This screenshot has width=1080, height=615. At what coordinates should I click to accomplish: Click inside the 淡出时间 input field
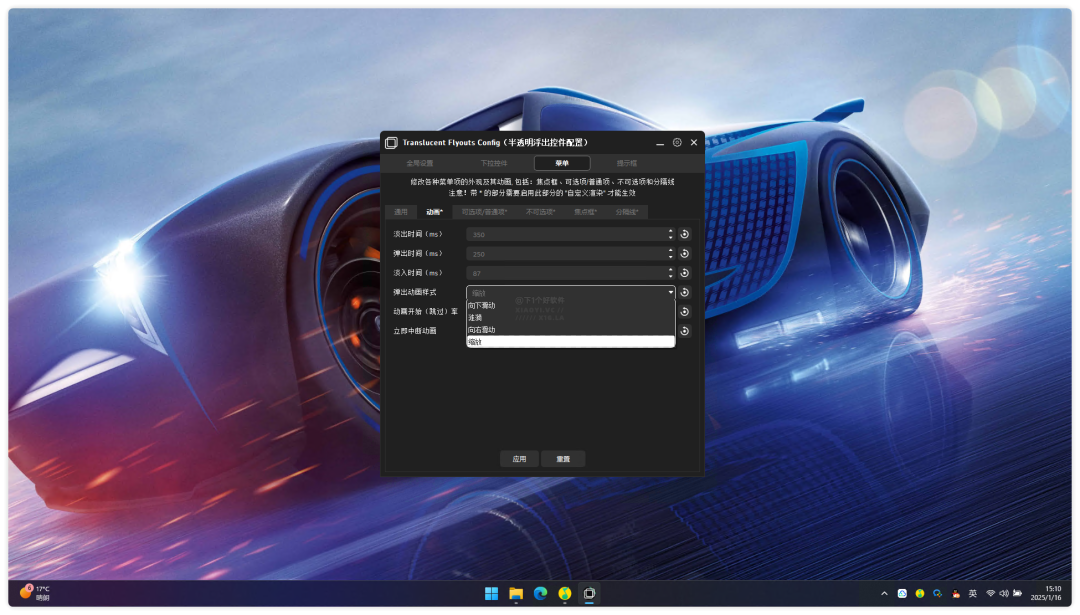(x=565, y=234)
